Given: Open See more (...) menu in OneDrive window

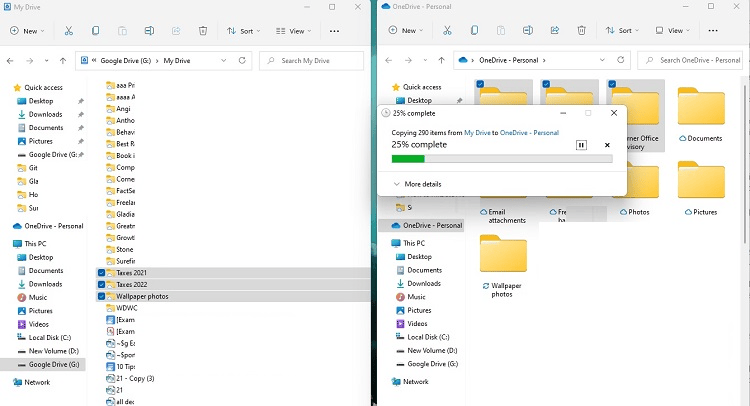Looking at the screenshot, I should (x=713, y=31).
